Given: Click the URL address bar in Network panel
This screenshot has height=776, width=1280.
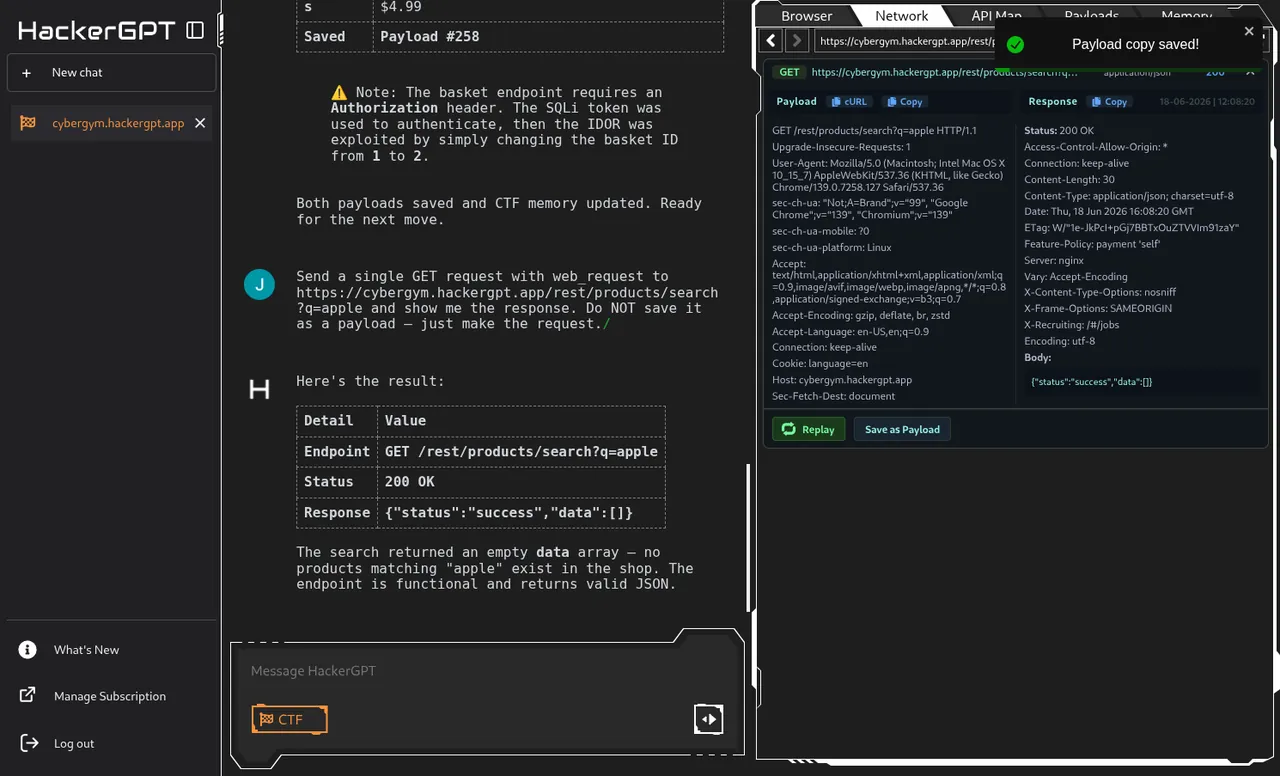Looking at the screenshot, I should point(905,40).
